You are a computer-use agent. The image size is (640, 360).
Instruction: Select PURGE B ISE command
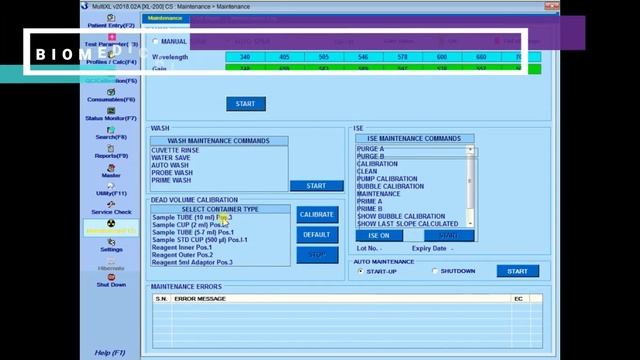click(x=370, y=156)
